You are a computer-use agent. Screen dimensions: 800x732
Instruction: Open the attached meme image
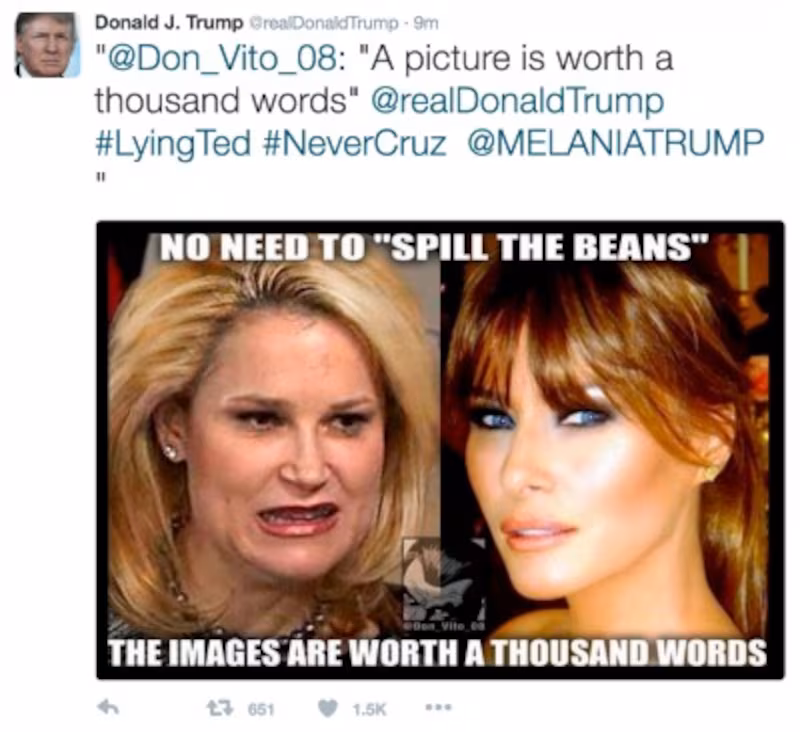[440, 445]
